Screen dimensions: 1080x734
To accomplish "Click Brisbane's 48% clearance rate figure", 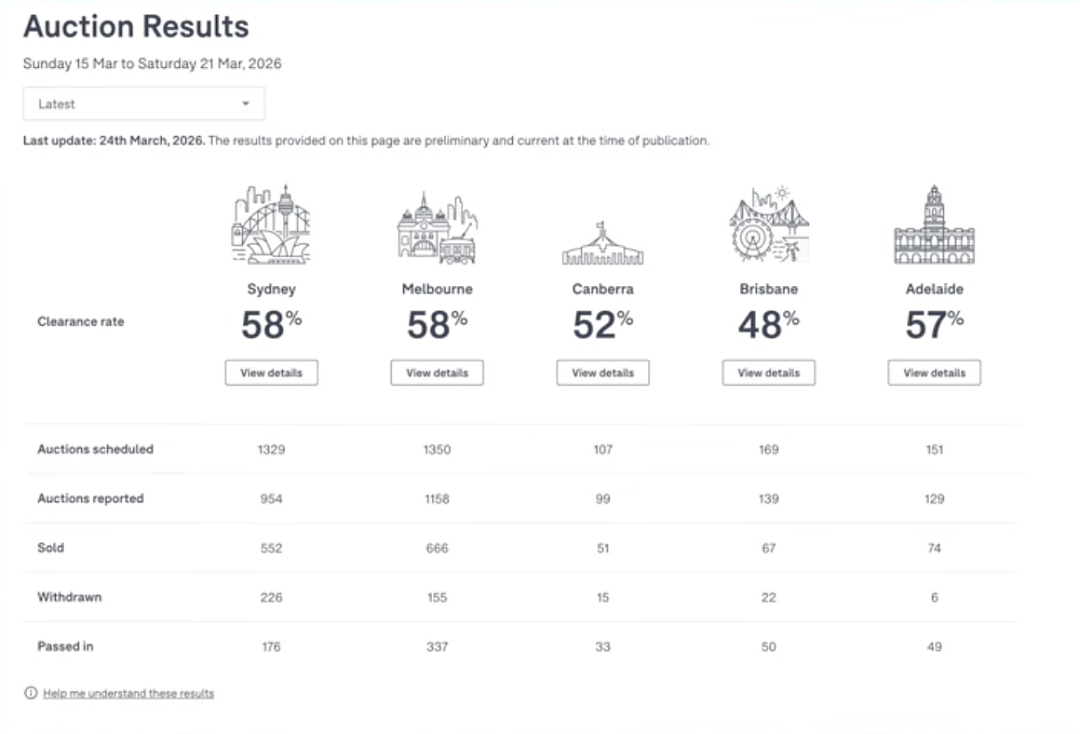I will 769,325.
